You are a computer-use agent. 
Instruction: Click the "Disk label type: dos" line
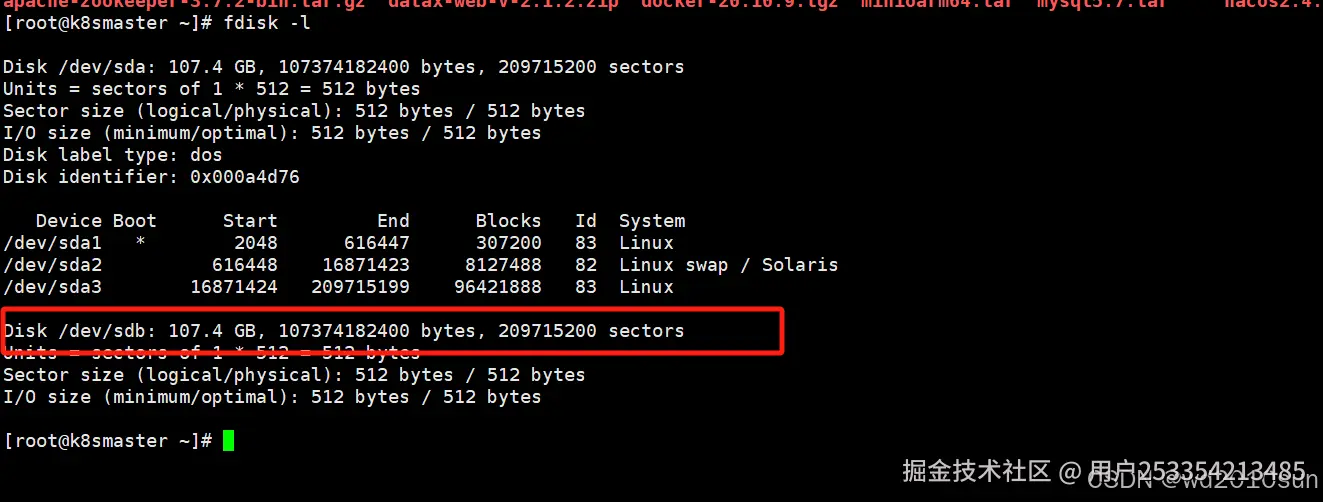pyautogui.click(x=113, y=155)
